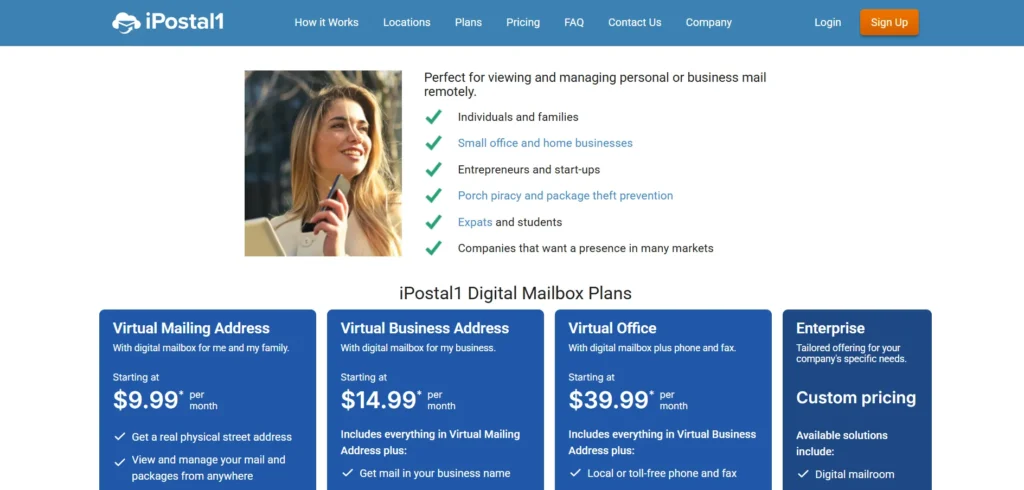1024x490 pixels.
Task: Follow Porch piracy and package theft prevention link
Action: click(566, 195)
